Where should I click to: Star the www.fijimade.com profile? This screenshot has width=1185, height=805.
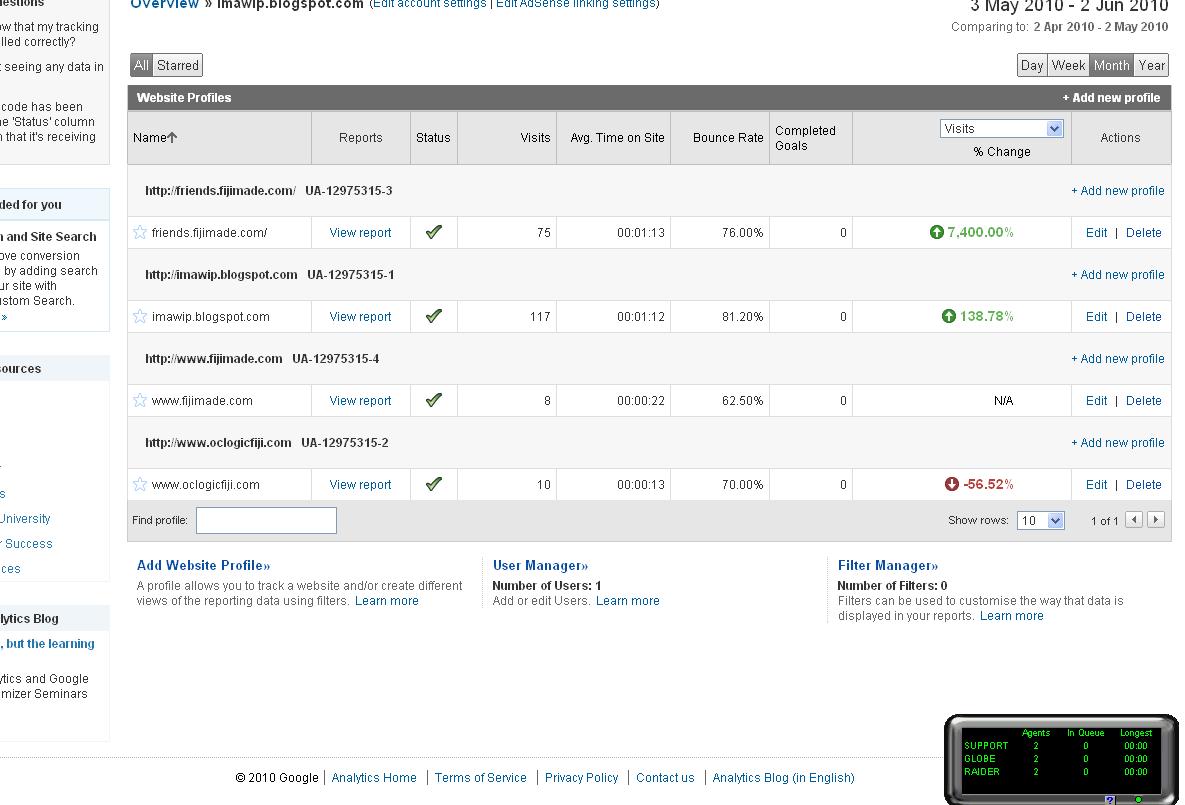point(140,400)
